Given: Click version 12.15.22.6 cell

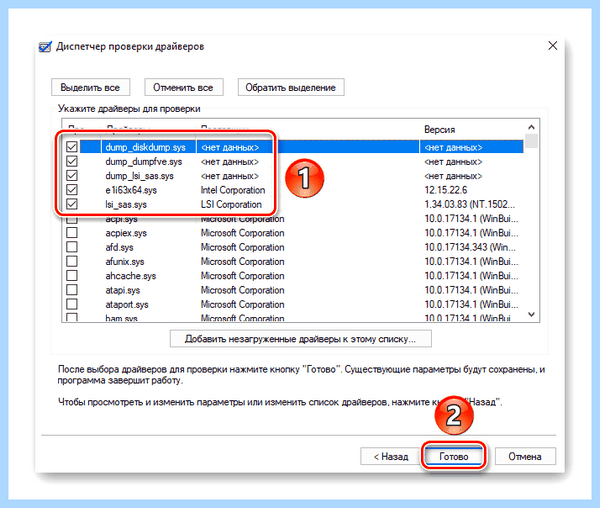Looking at the screenshot, I should (446, 190).
